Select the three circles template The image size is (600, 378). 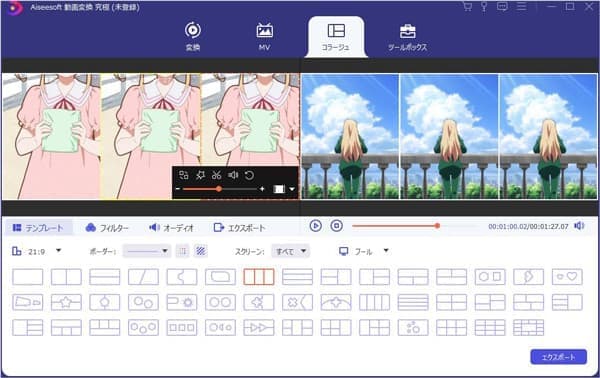click(x=143, y=328)
